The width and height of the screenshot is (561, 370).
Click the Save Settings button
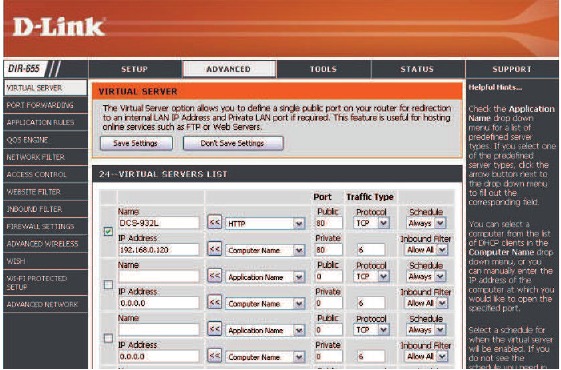point(136,143)
